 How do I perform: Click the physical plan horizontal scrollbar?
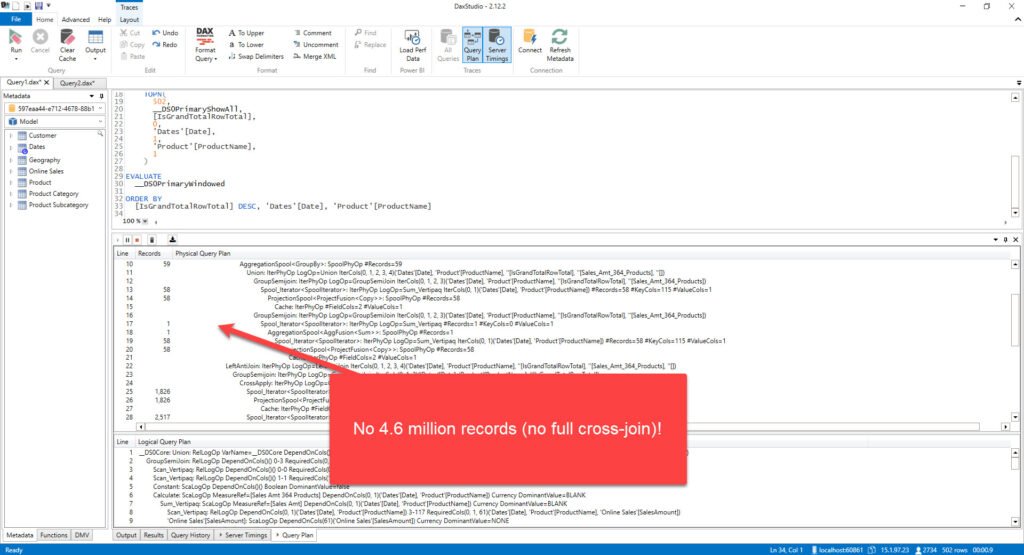pyautogui.click(x=572, y=426)
